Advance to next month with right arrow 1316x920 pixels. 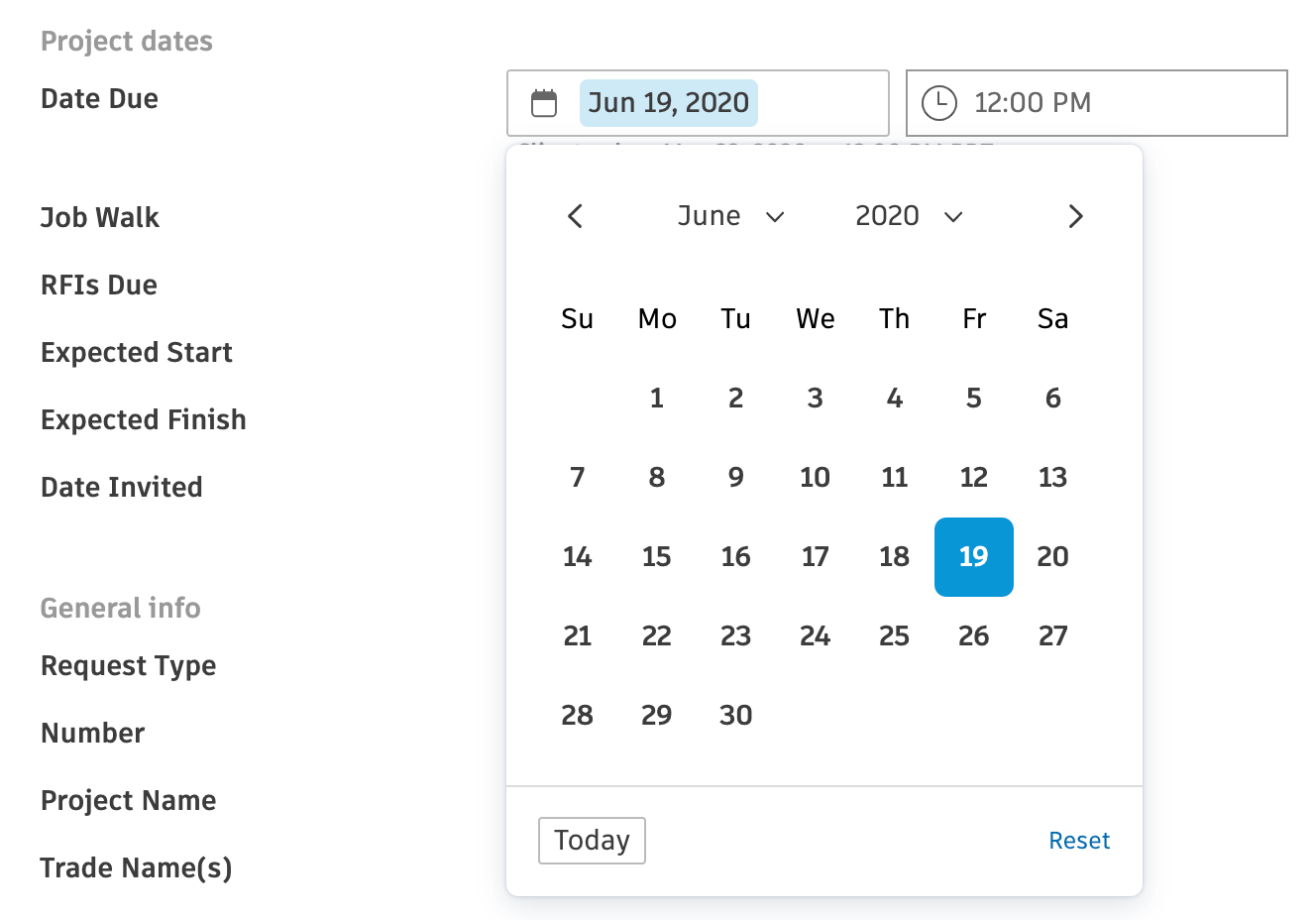[x=1075, y=216]
